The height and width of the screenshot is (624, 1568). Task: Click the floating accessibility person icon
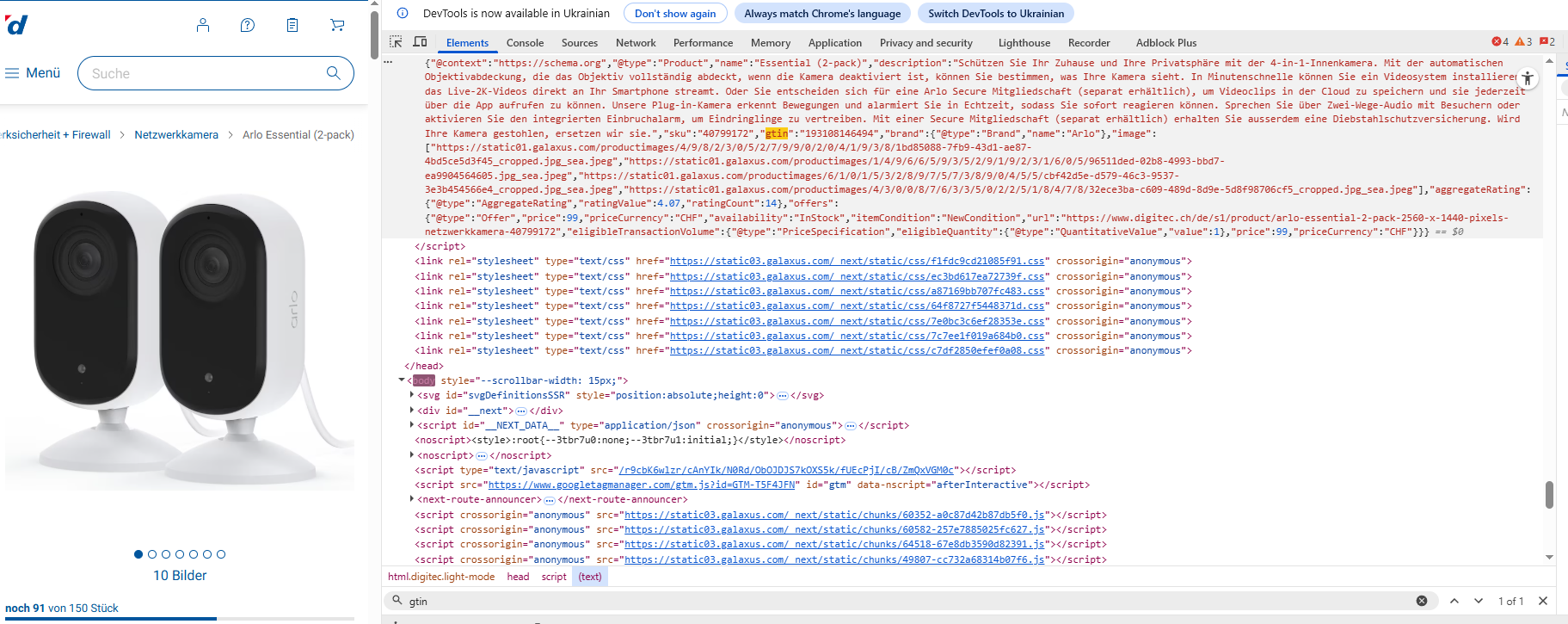1528,78
